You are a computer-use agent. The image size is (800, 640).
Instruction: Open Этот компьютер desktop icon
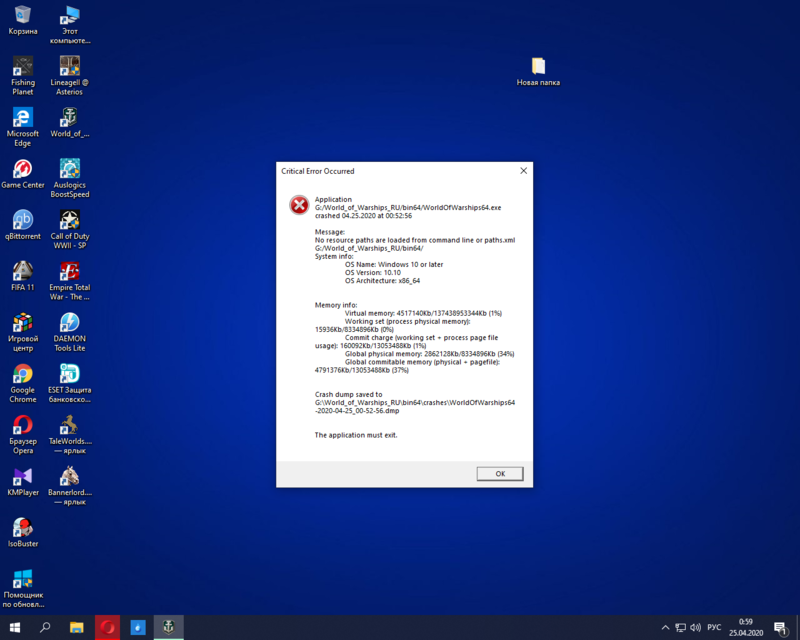70,24
